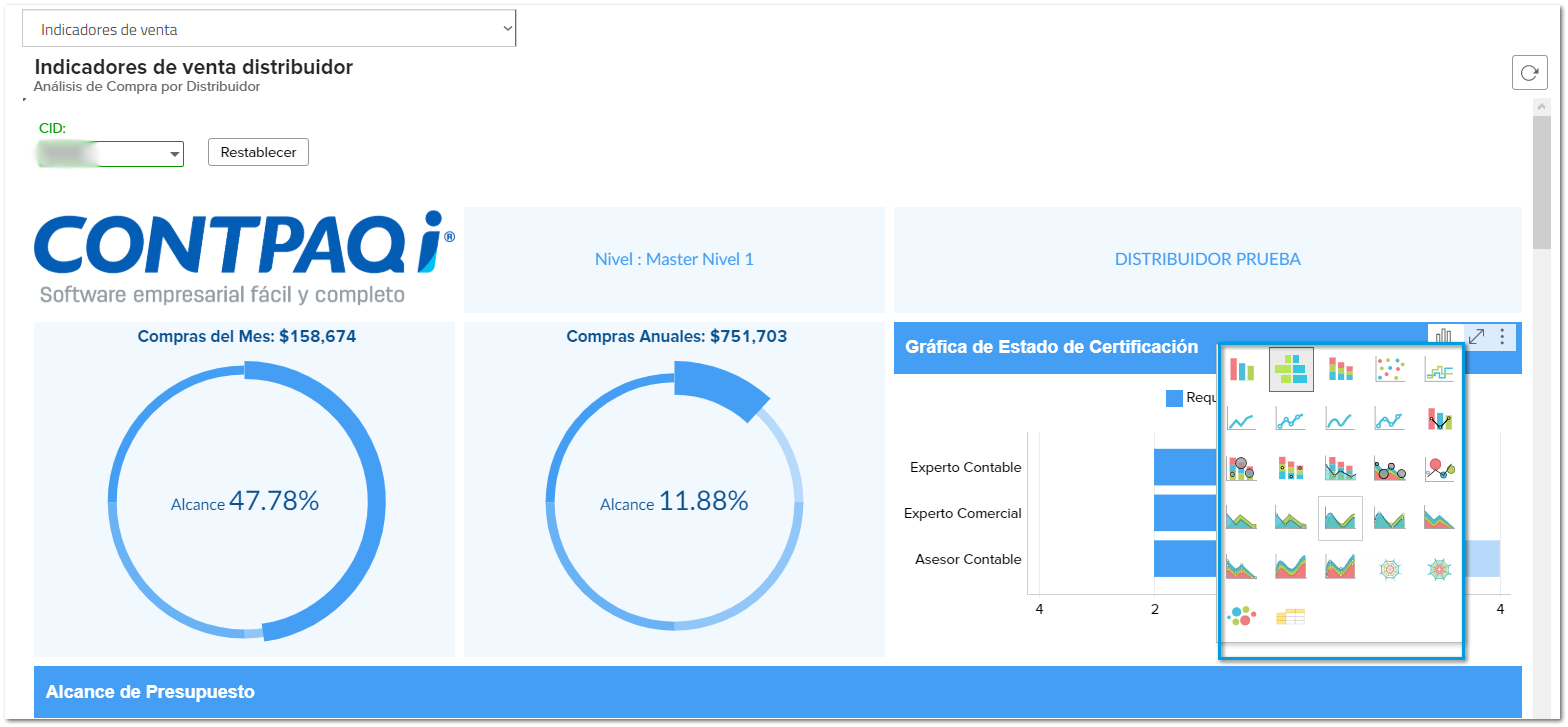Expand the certification chart to full screen
Viewport: 1568px width, 727px height.
tap(1476, 337)
